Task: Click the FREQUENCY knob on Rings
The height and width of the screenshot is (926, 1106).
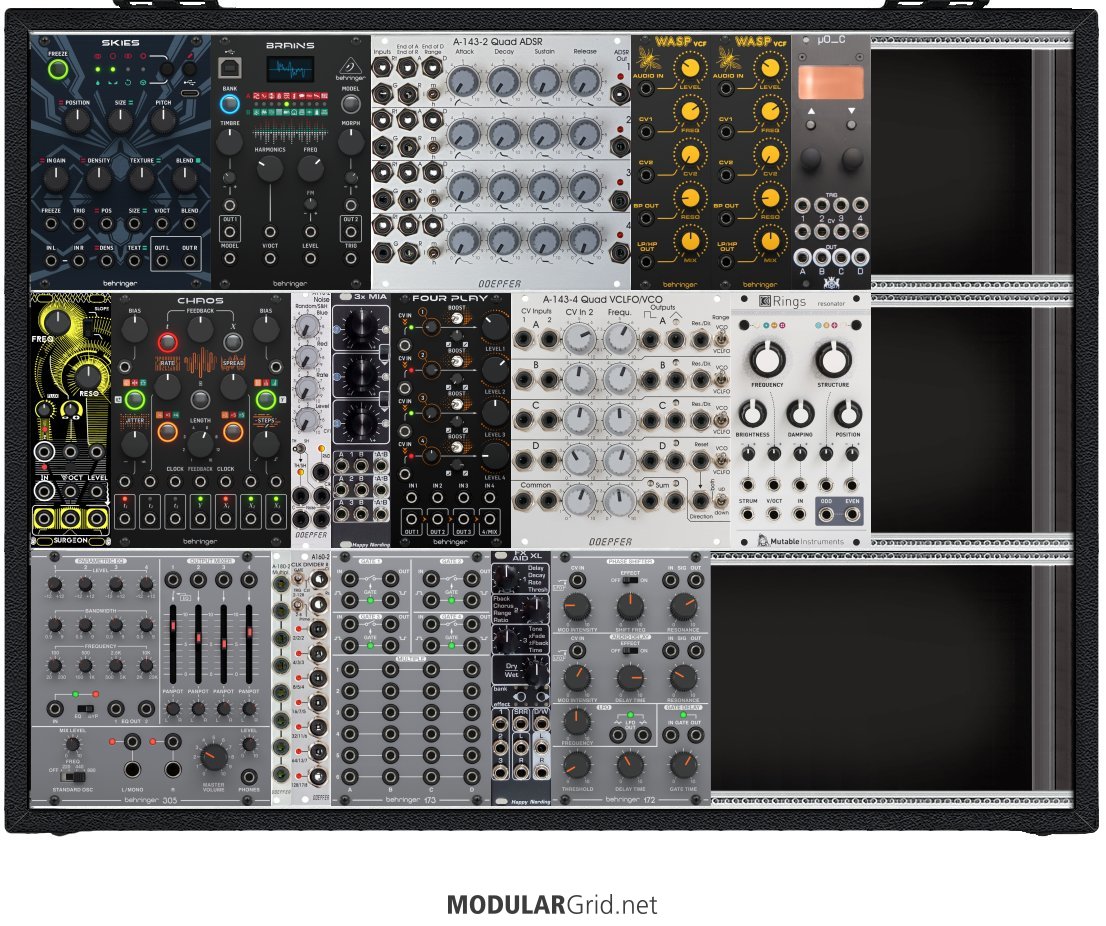Action: coord(767,359)
